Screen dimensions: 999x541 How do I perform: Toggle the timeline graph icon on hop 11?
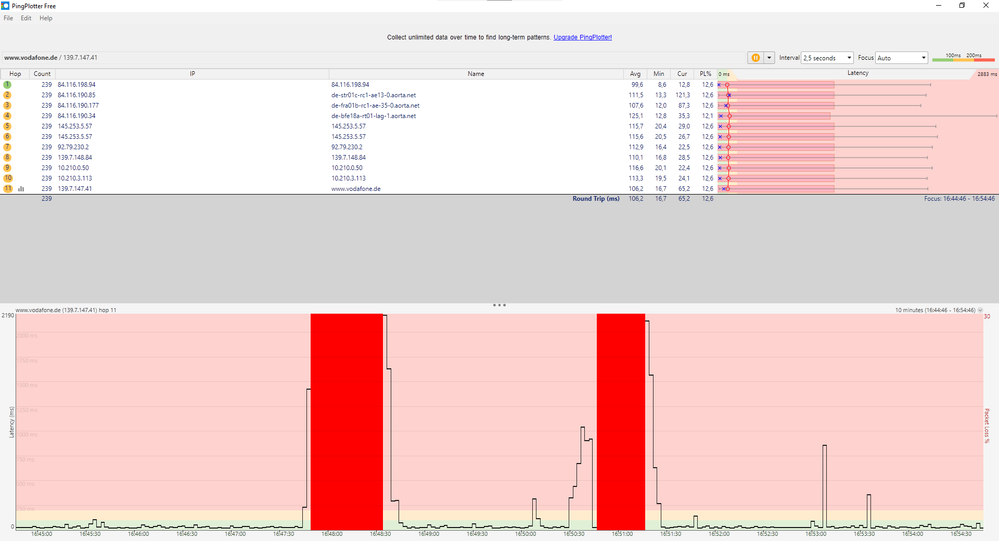(21, 189)
